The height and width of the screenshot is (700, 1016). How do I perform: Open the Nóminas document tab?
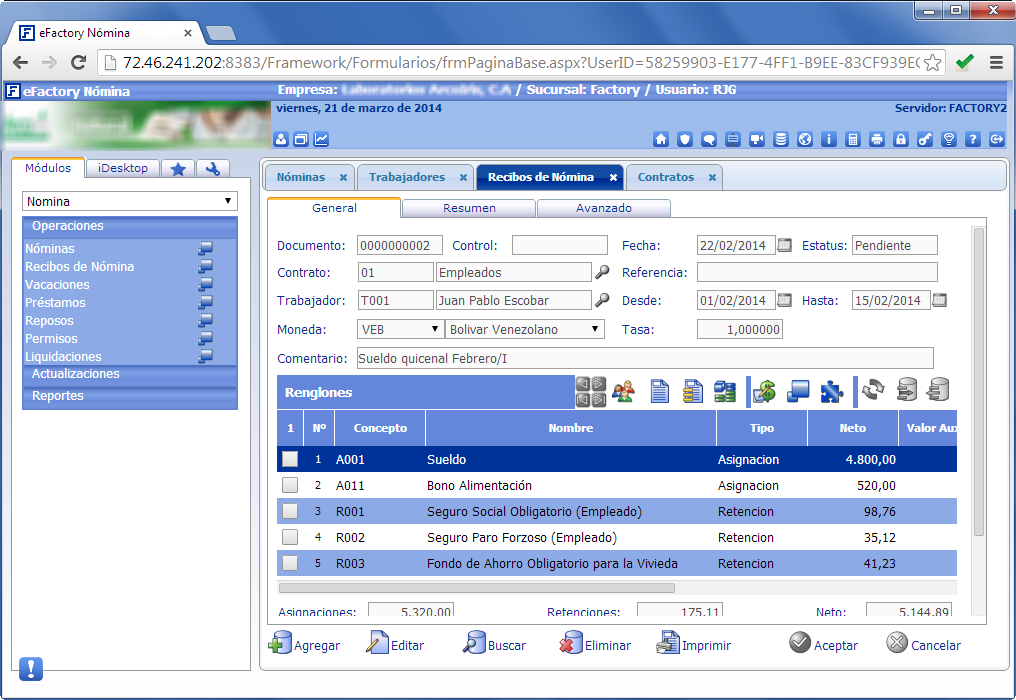click(301, 177)
